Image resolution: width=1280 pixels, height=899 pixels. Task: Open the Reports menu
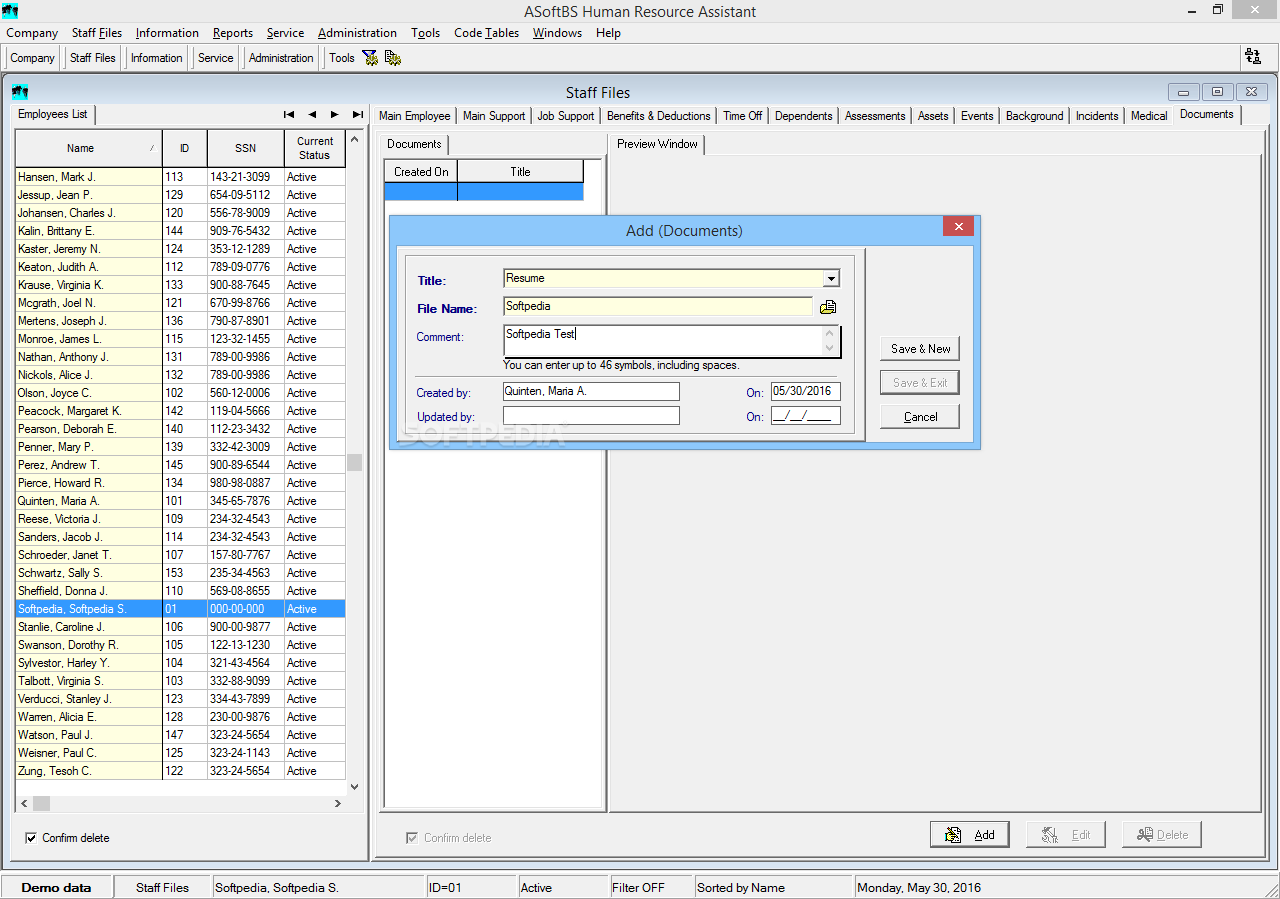pyautogui.click(x=233, y=33)
